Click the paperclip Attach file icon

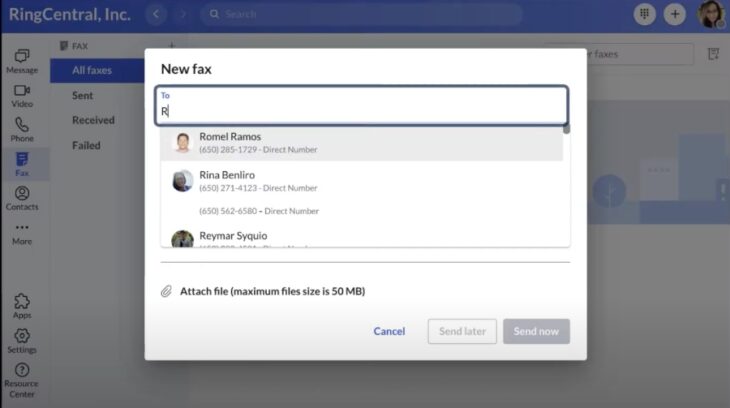pyautogui.click(x=167, y=291)
